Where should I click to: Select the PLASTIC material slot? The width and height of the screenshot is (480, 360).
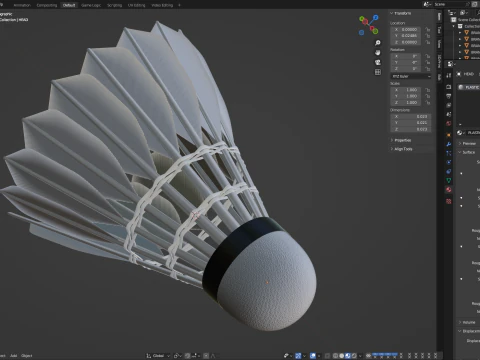pyautogui.click(x=468, y=87)
